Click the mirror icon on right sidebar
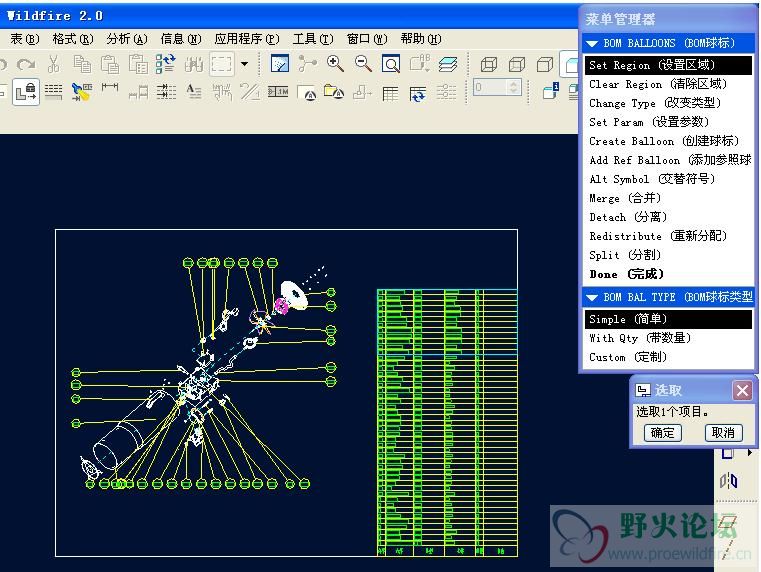761x572 pixels. tap(728, 481)
